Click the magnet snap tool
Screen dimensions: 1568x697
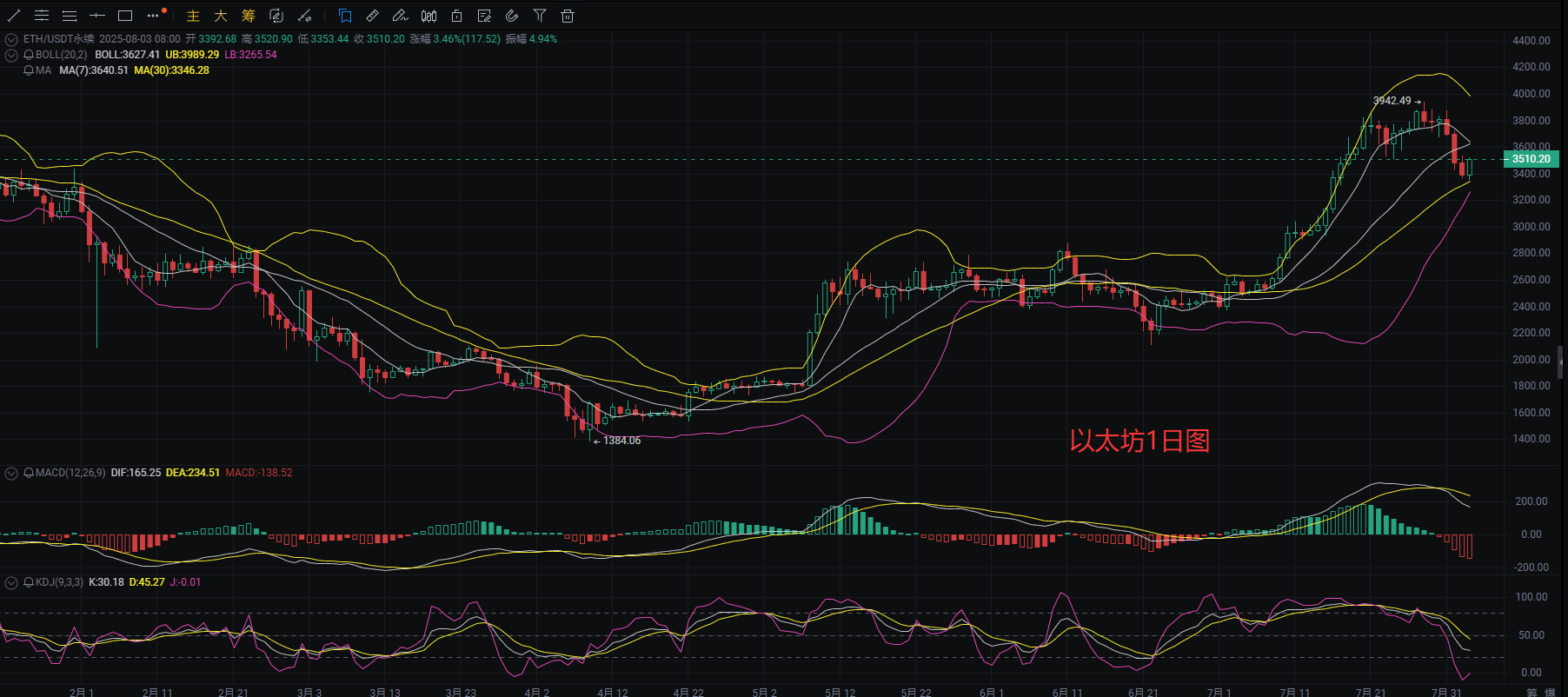tap(512, 16)
